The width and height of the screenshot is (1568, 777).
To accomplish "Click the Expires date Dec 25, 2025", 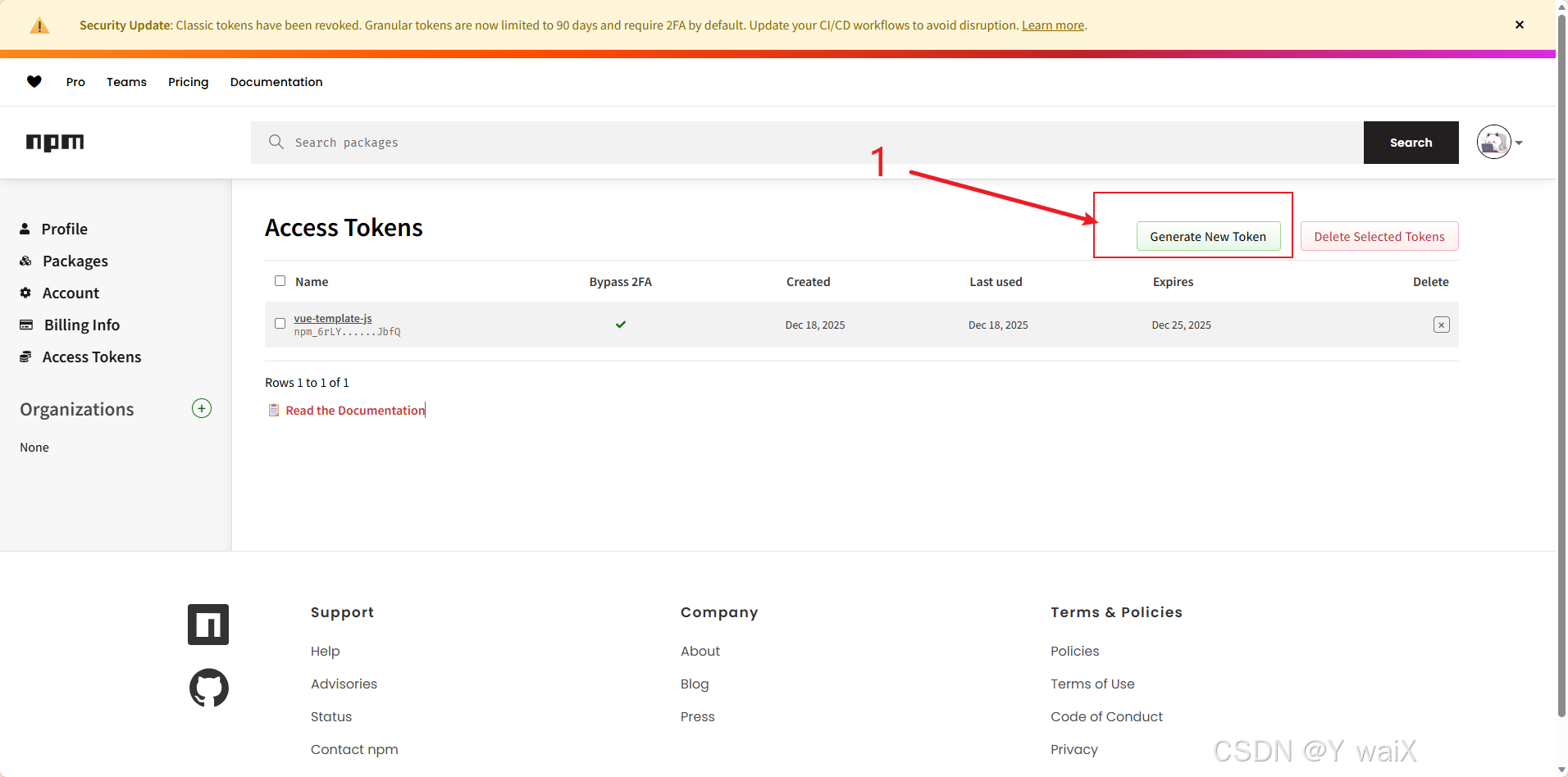I will [1181, 325].
